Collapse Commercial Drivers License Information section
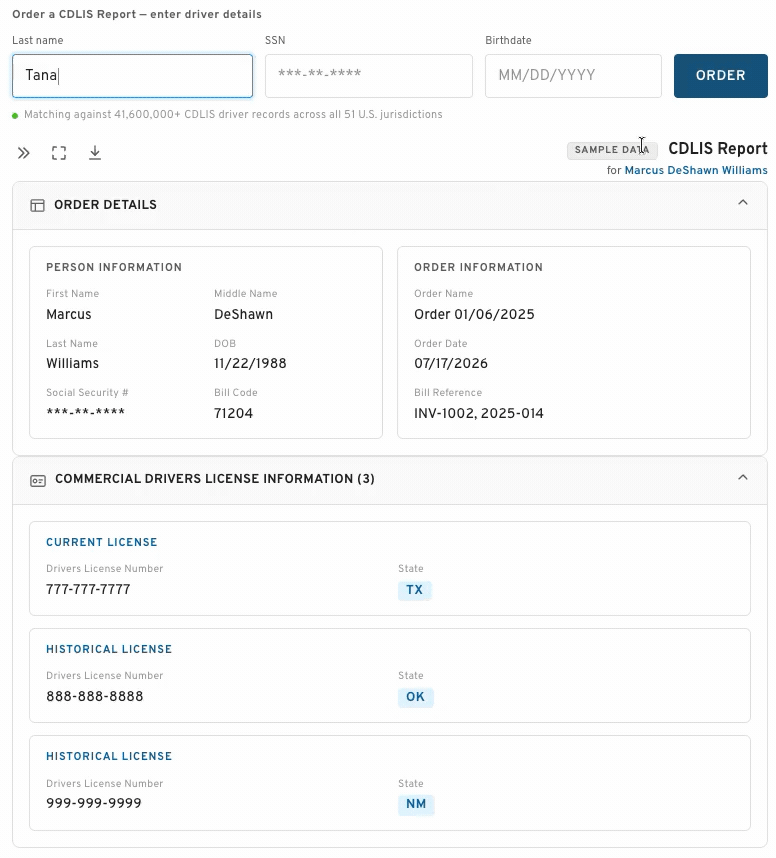The height and width of the screenshot is (858, 776). (x=742, y=477)
